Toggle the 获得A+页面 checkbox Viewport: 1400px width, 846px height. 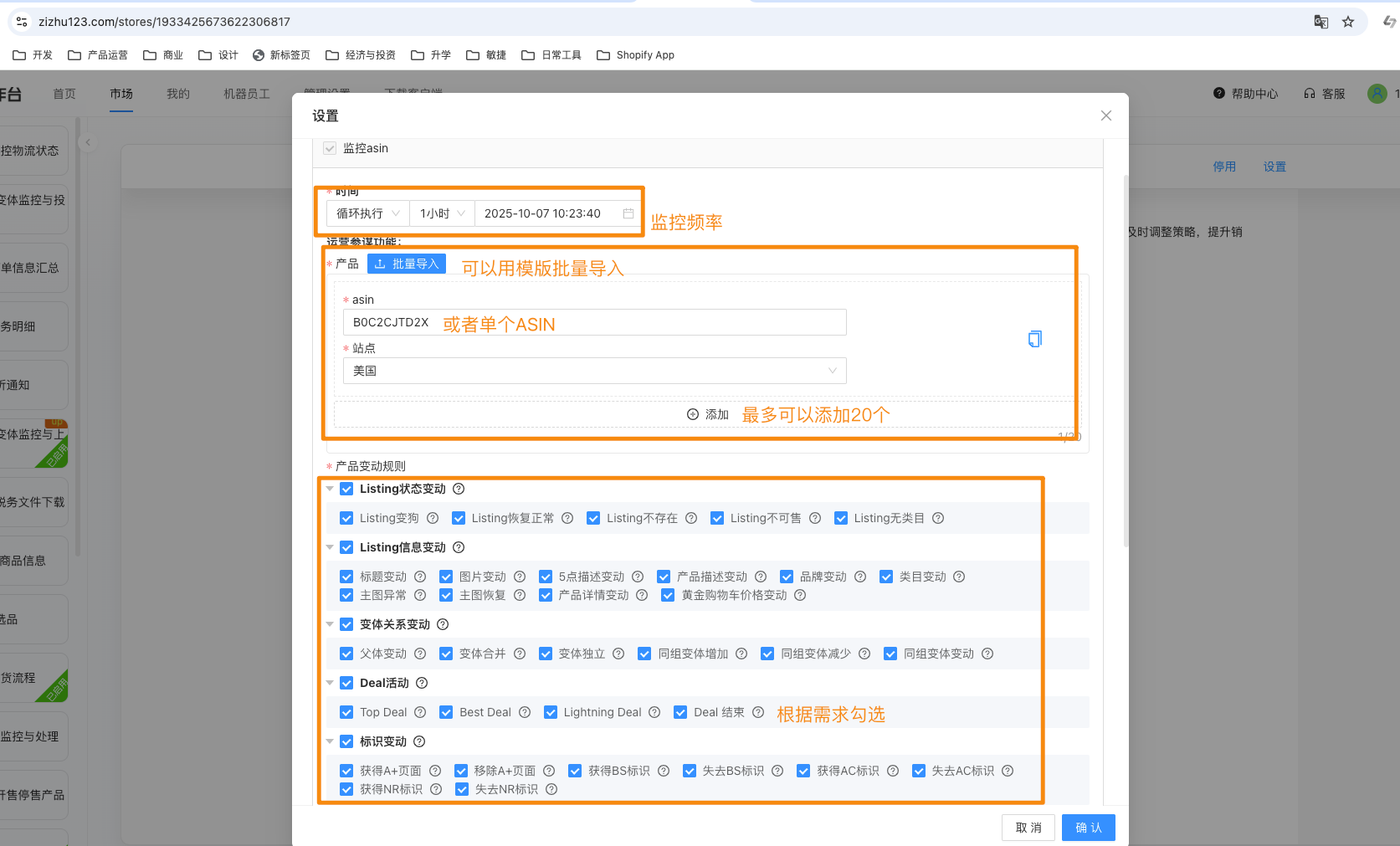[x=346, y=771]
